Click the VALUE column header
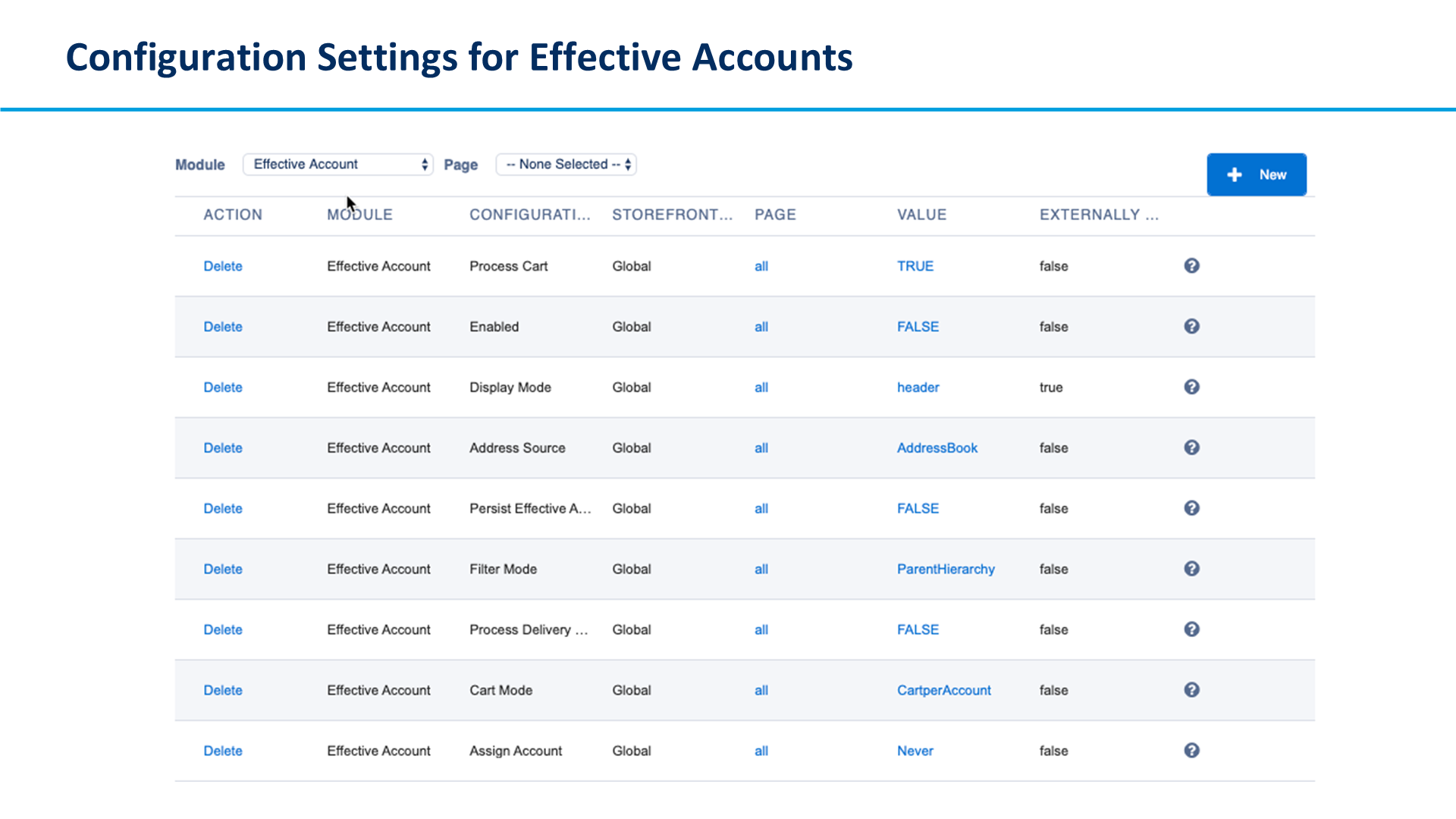The image size is (1456, 819). point(921,215)
